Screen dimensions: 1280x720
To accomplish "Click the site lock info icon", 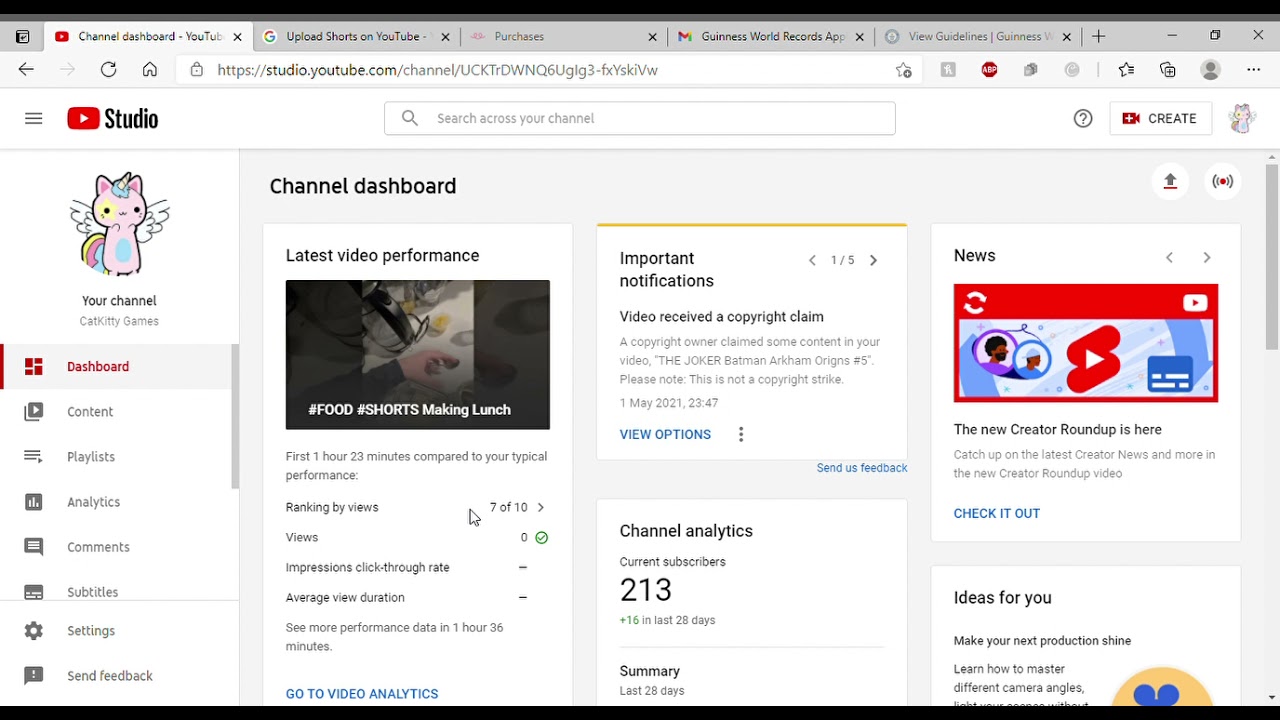I will [x=196, y=69].
